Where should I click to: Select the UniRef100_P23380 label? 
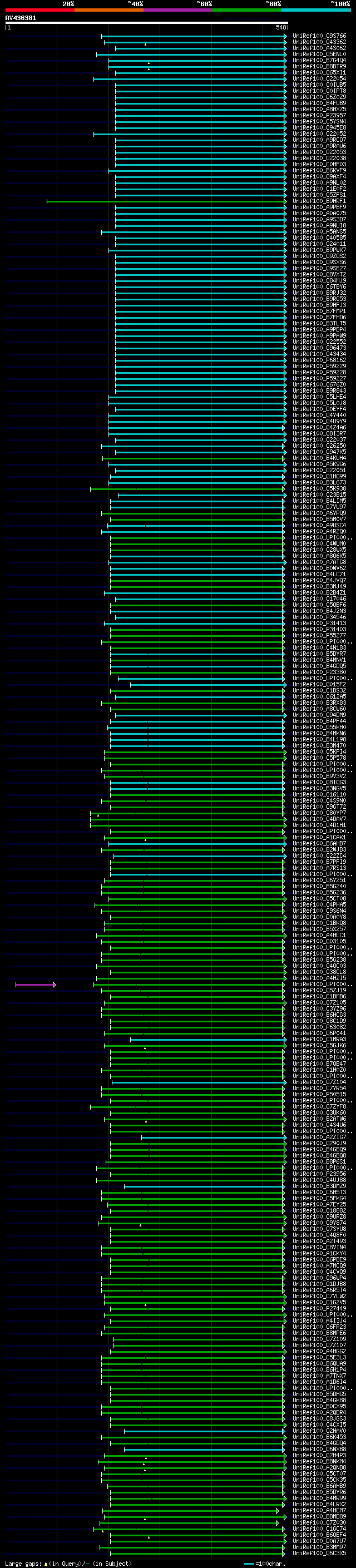(319, 672)
